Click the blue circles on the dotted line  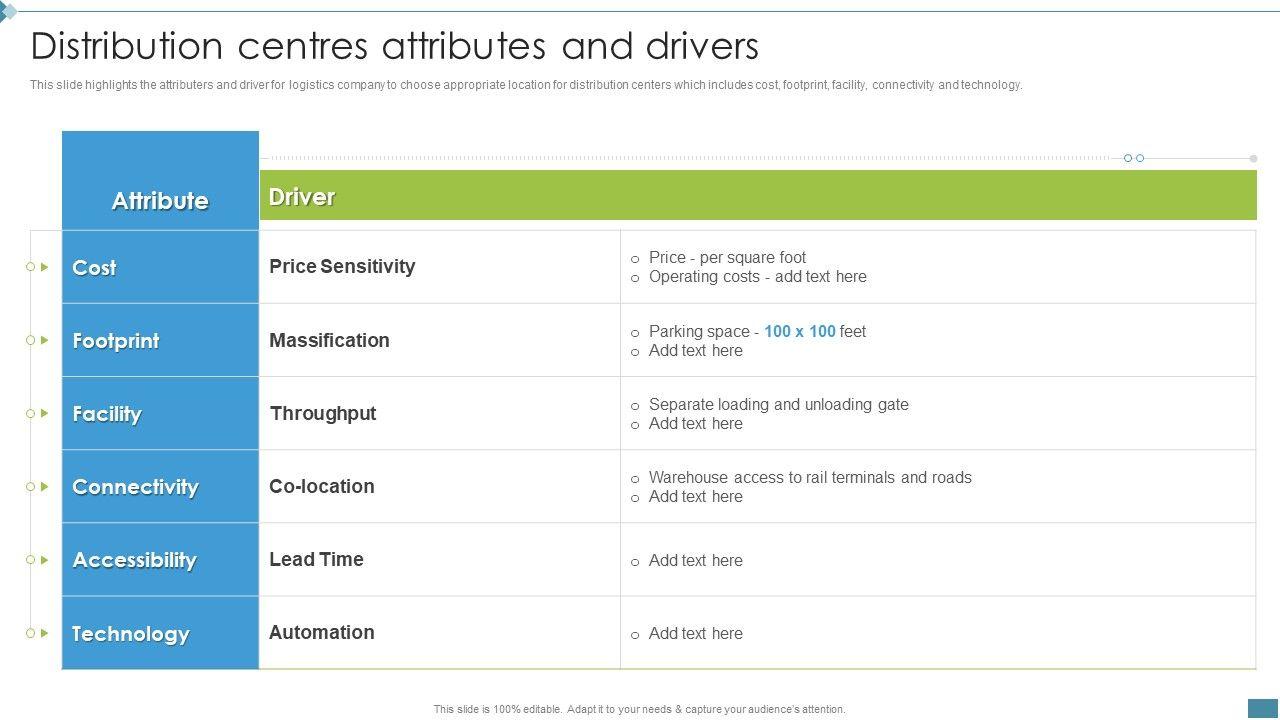click(x=1133, y=158)
